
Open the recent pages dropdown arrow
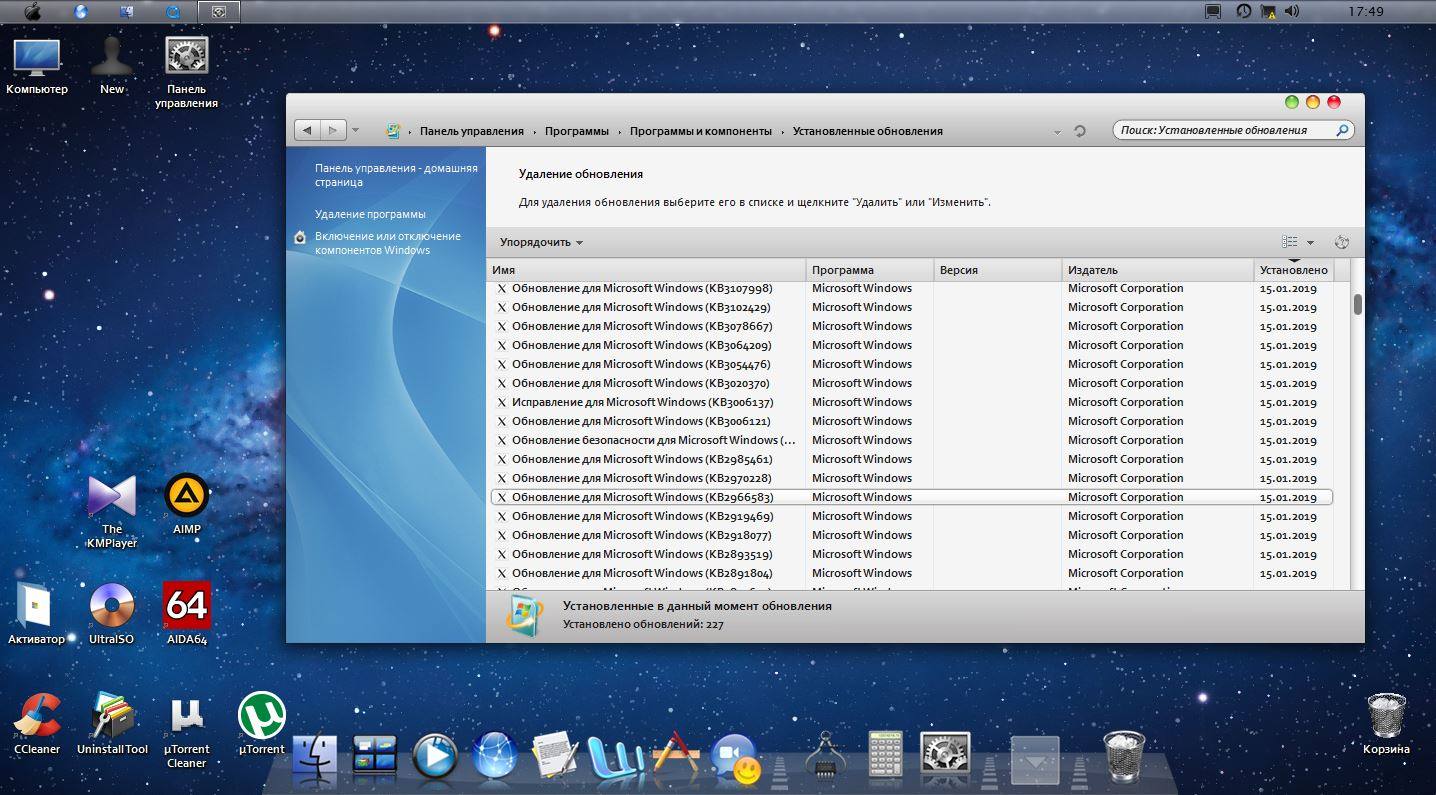355,131
